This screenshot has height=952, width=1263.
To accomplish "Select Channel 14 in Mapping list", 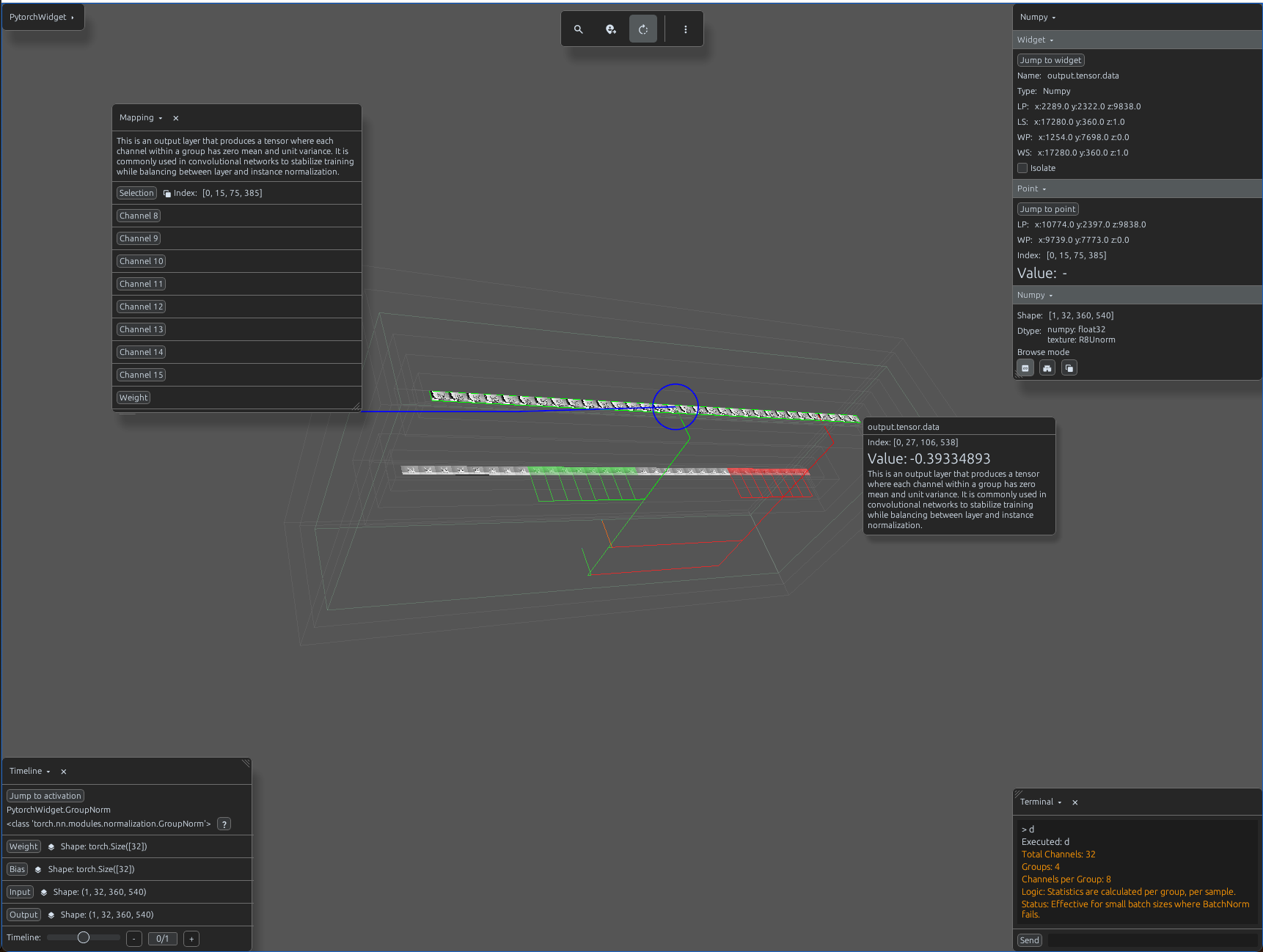I will point(142,352).
